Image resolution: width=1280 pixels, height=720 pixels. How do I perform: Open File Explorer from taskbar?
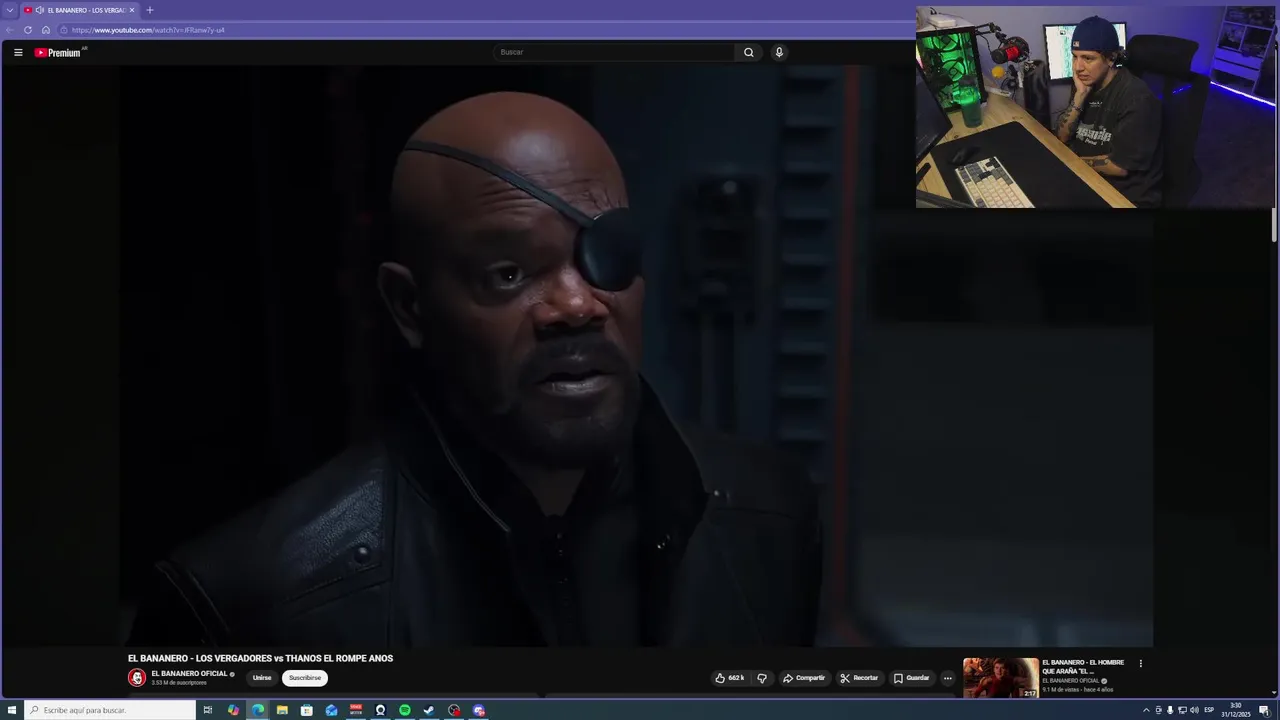282,710
